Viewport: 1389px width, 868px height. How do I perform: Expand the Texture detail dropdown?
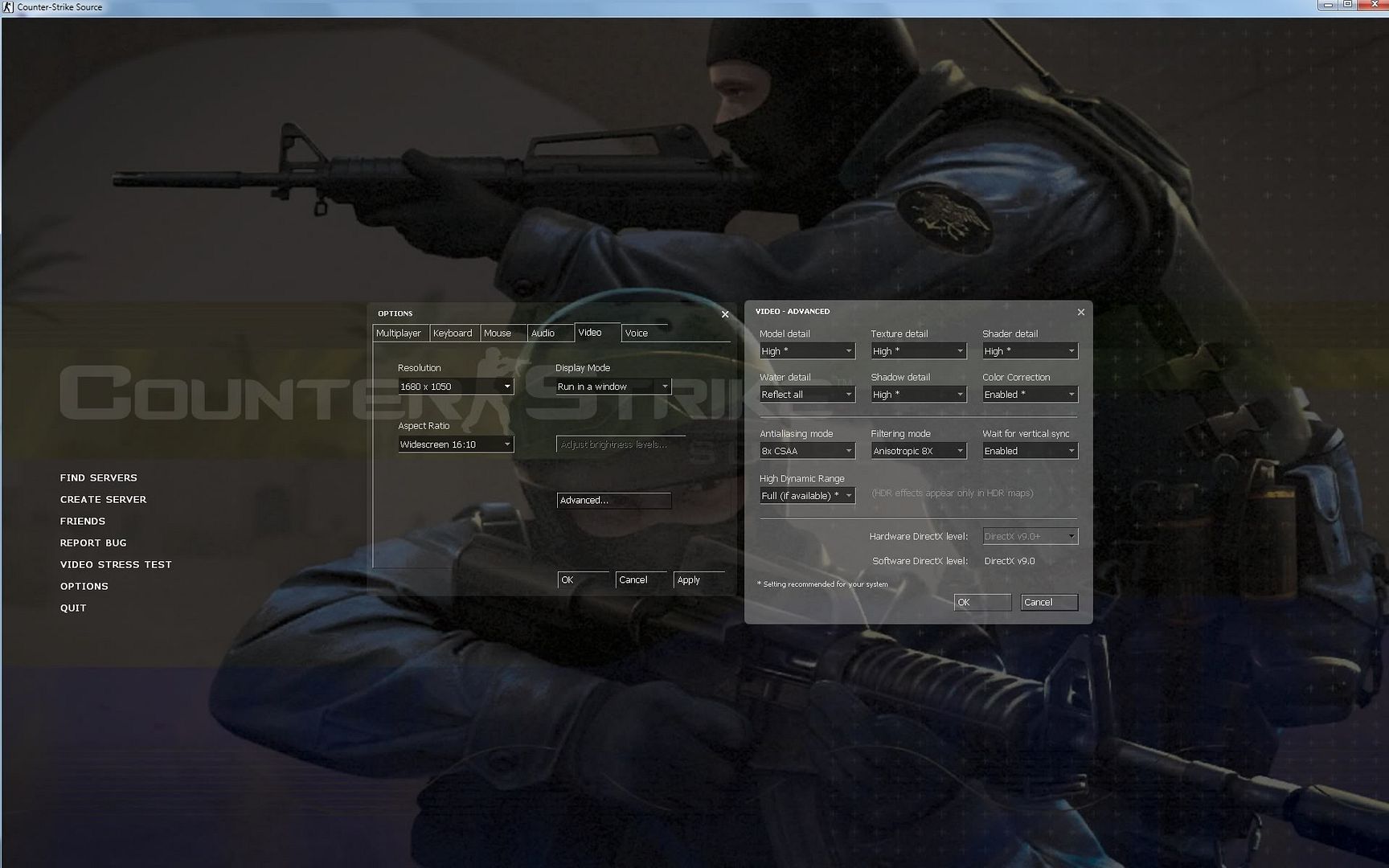[919, 351]
